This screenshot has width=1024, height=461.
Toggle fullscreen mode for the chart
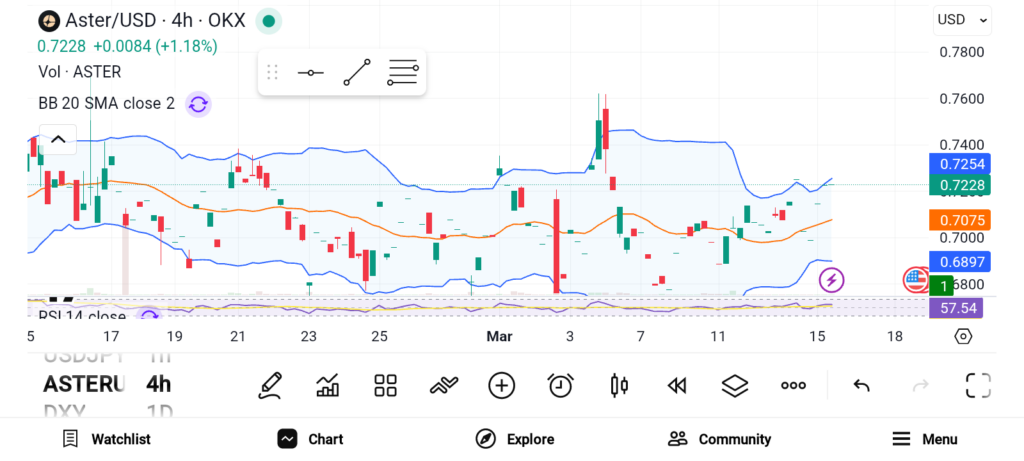pyautogui.click(x=978, y=385)
